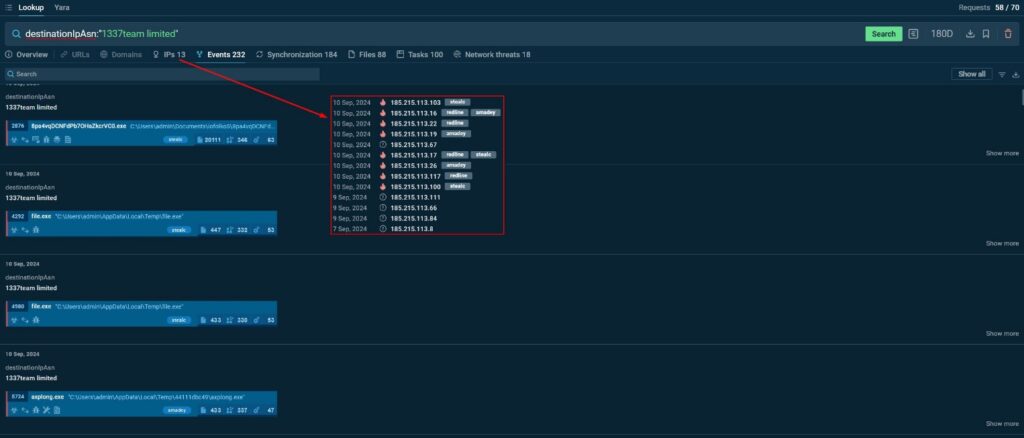Click the red trash icon to clear the query

click(x=1008, y=34)
